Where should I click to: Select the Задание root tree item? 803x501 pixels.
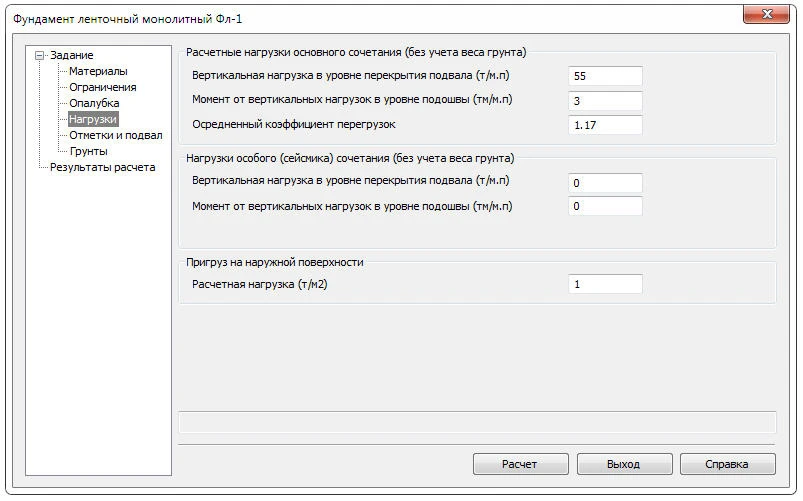click(x=71, y=56)
